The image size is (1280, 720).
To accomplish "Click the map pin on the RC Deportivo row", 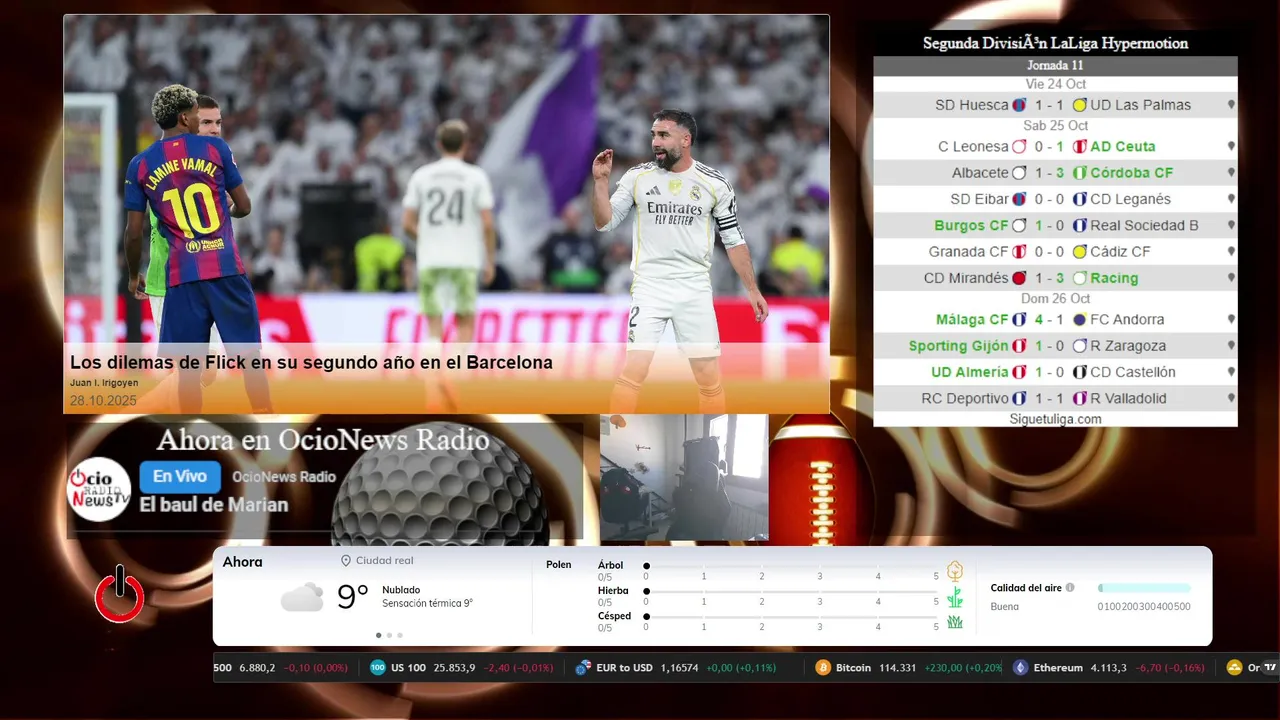I will pyautogui.click(x=1231, y=398).
